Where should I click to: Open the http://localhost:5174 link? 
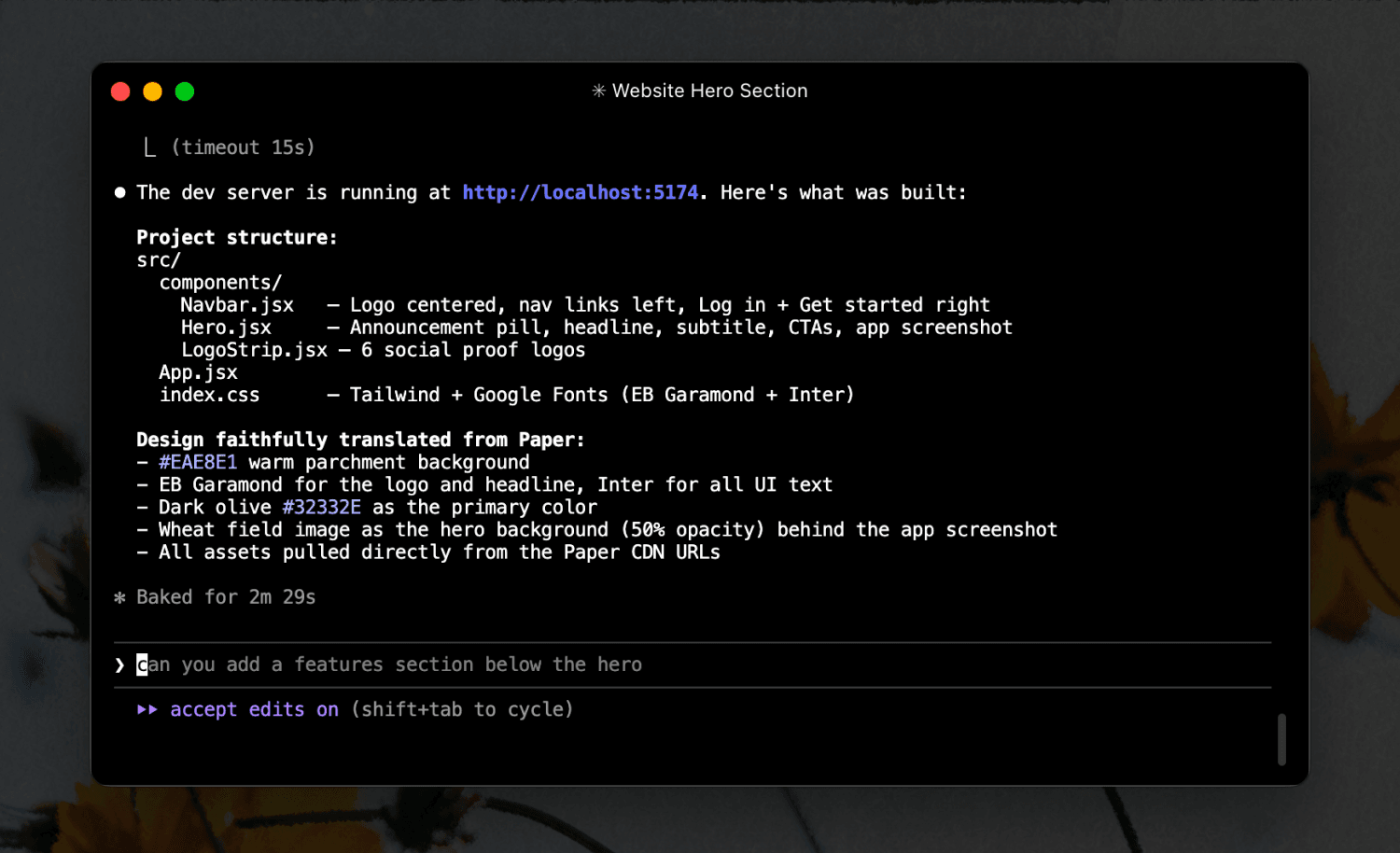click(x=580, y=192)
